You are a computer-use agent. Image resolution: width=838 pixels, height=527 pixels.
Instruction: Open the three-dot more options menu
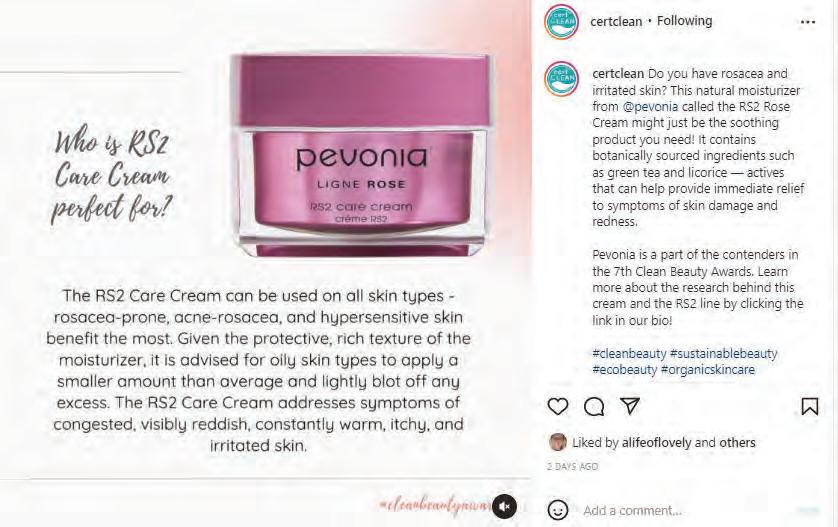point(808,22)
